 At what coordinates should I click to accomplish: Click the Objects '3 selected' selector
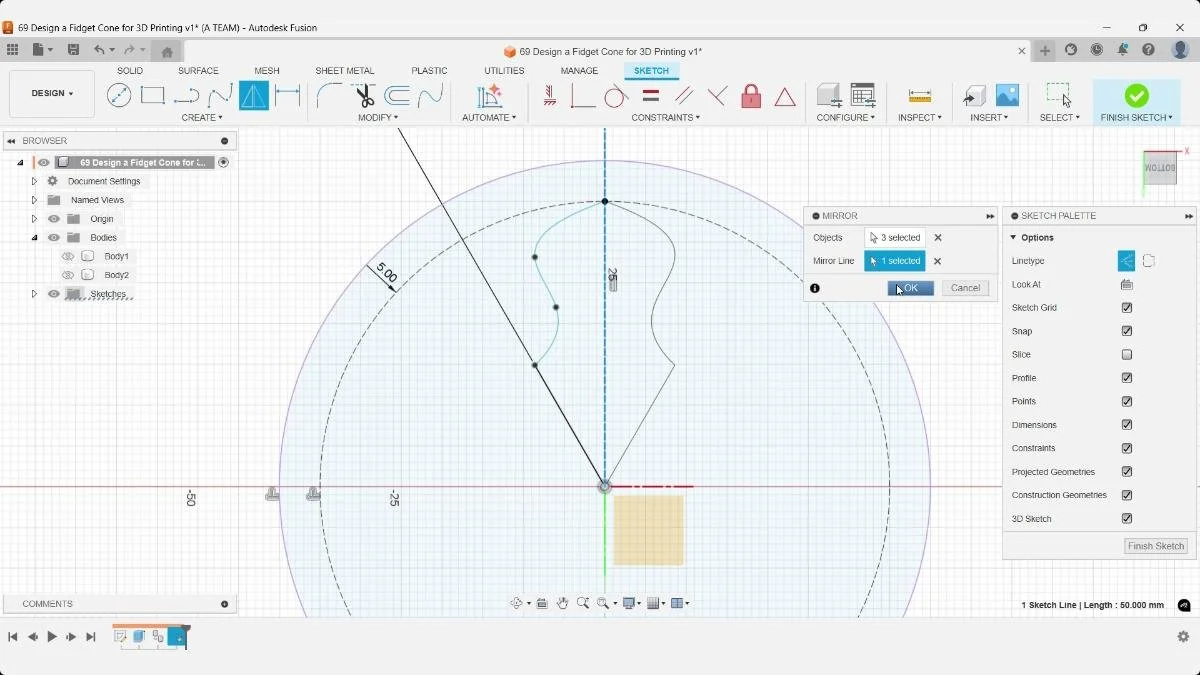point(895,238)
